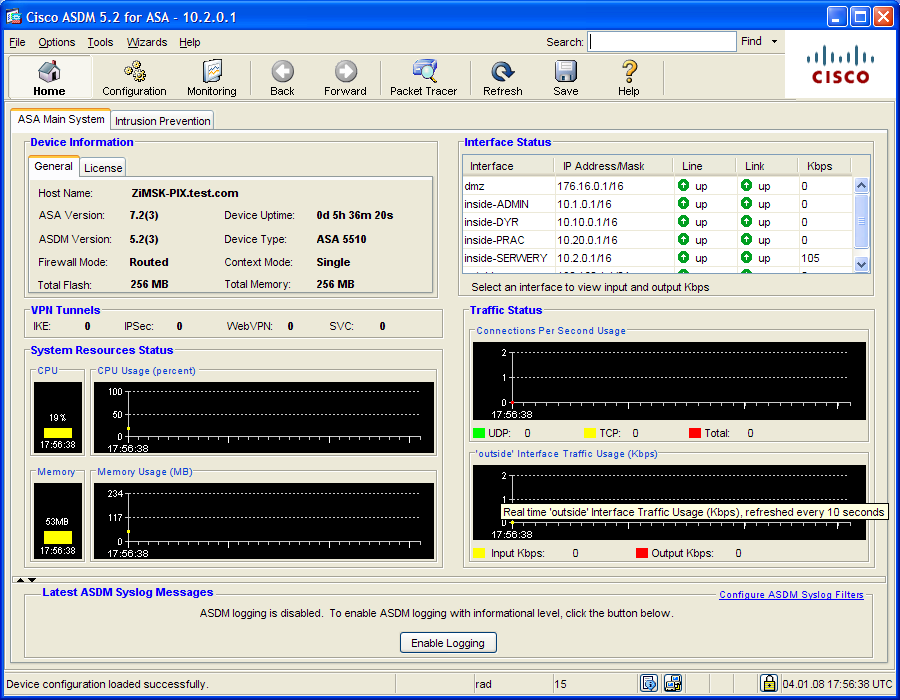Open the Home view
This screenshot has width=900, height=700.
[x=49, y=78]
